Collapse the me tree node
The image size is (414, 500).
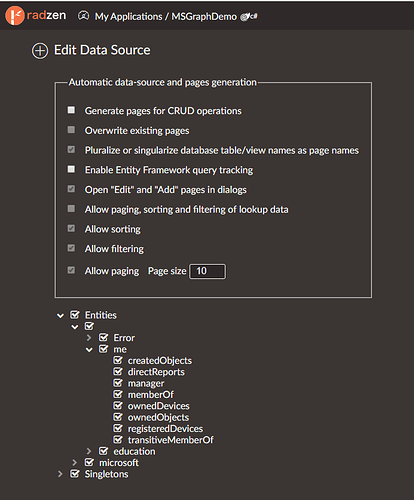[89, 350]
